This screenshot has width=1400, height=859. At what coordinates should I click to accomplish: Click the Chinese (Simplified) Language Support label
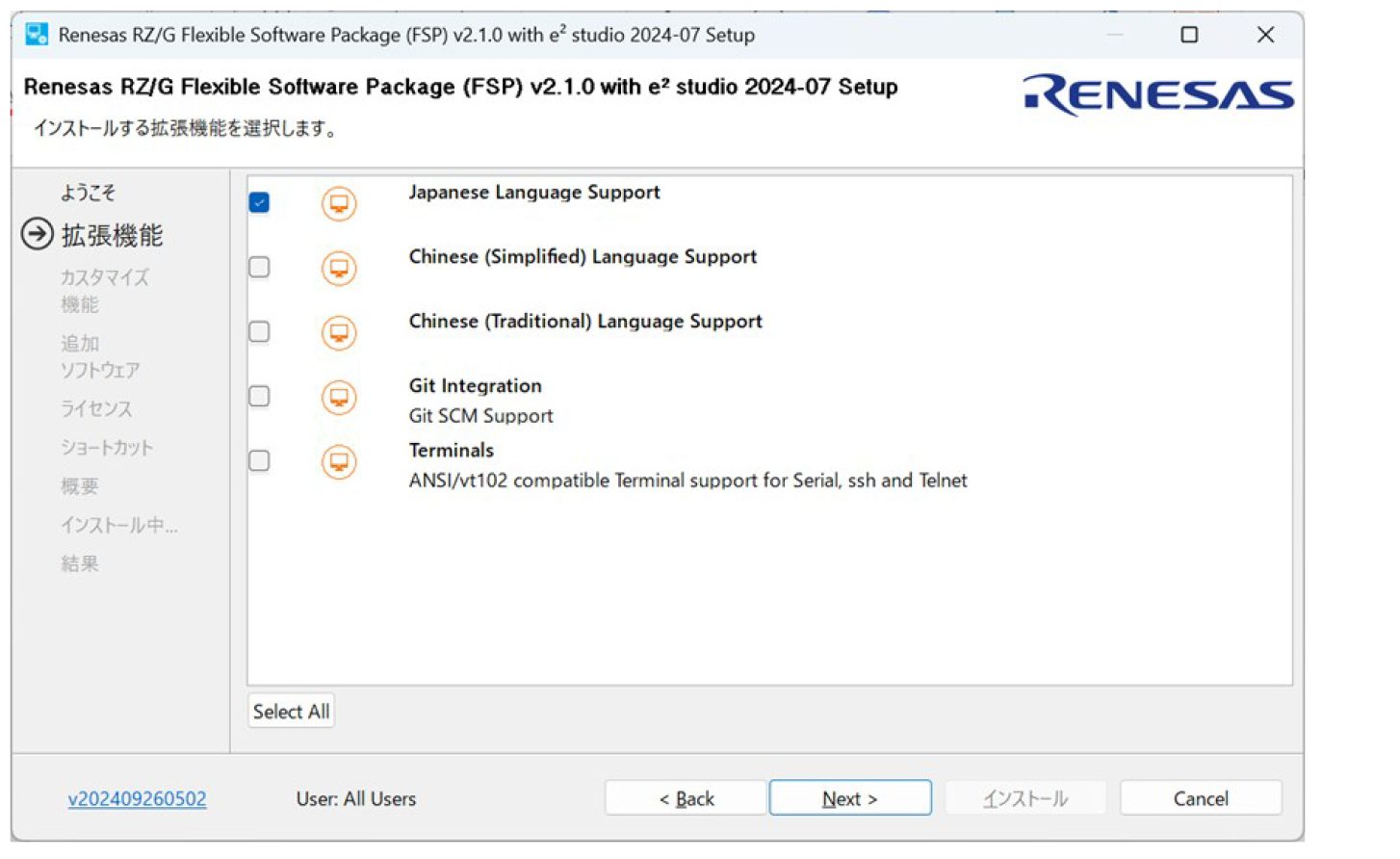click(x=583, y=256)
